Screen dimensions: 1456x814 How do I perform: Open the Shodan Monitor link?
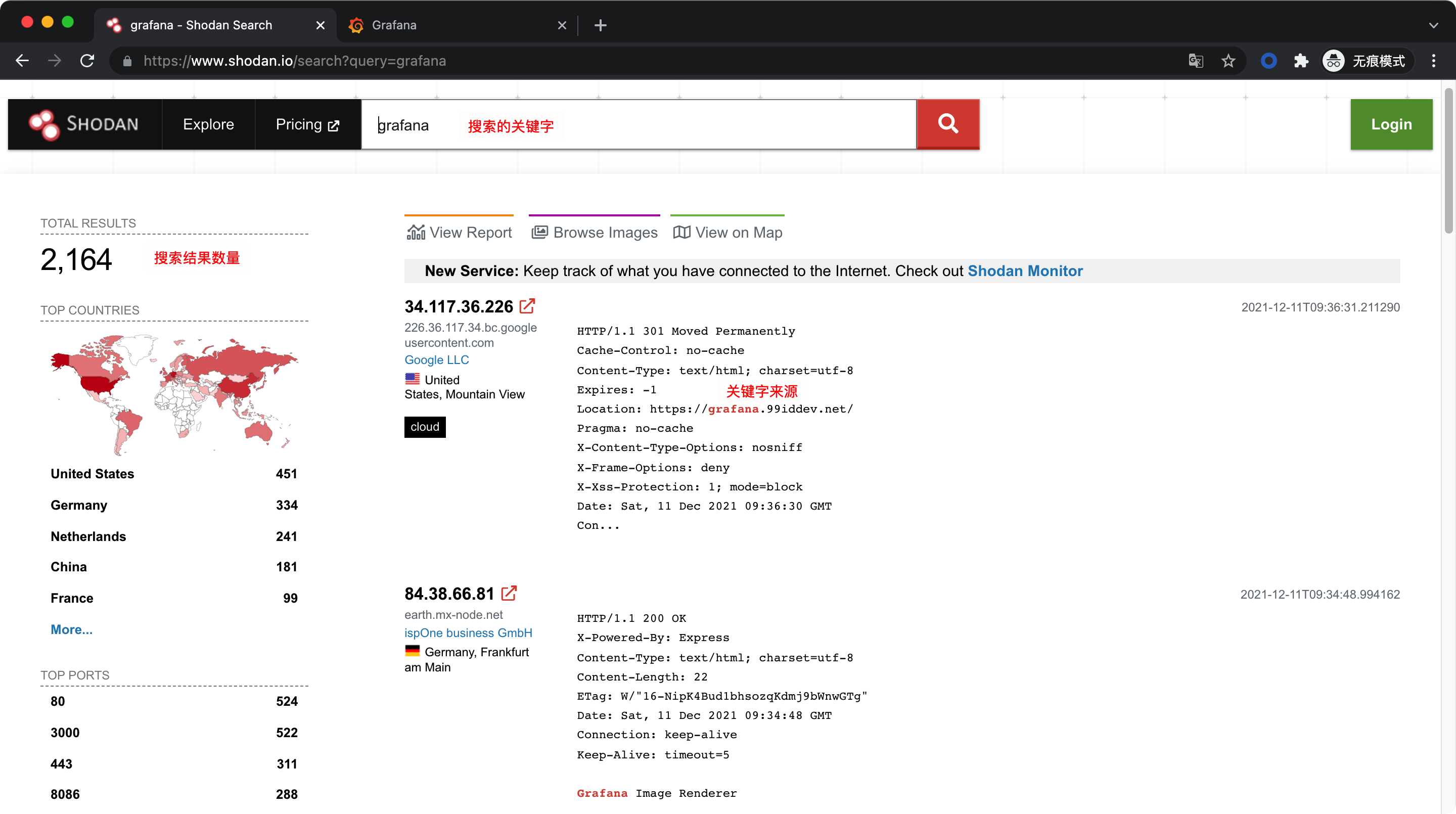point(1025,271)
